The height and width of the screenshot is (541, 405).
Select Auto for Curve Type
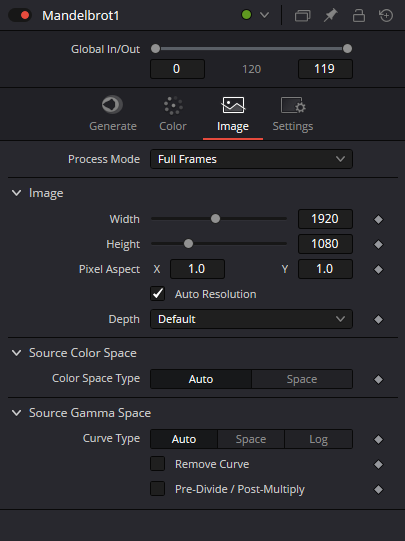click(184, 439)
